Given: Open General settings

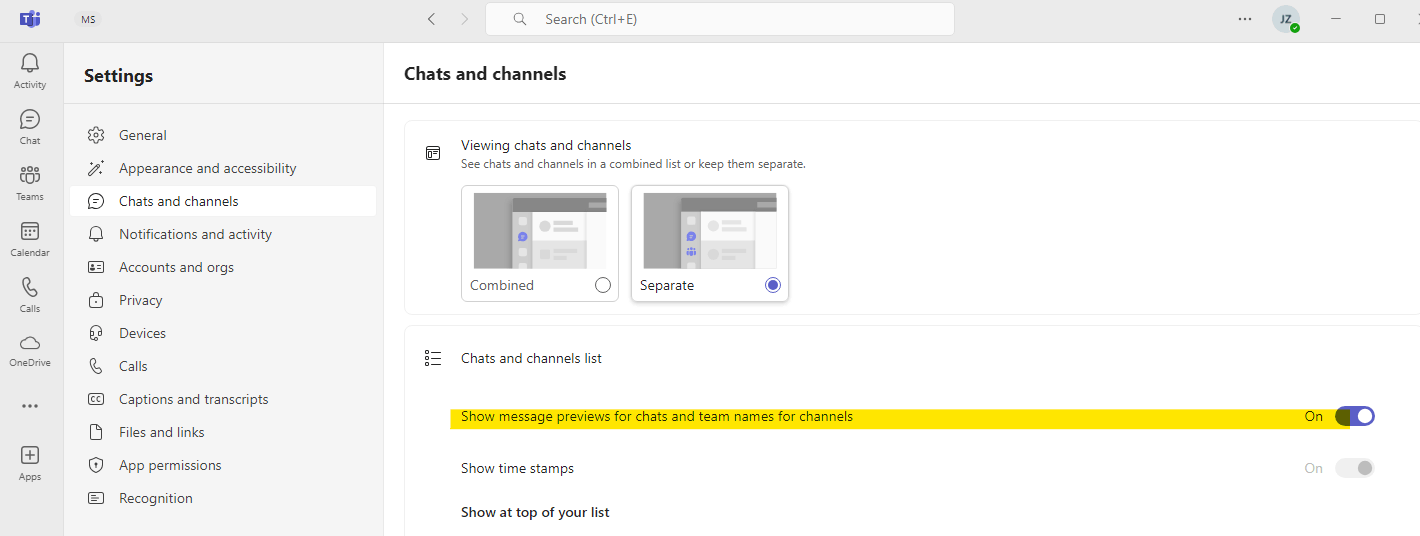Looking at the screenshot, I should tap(223, 135).
